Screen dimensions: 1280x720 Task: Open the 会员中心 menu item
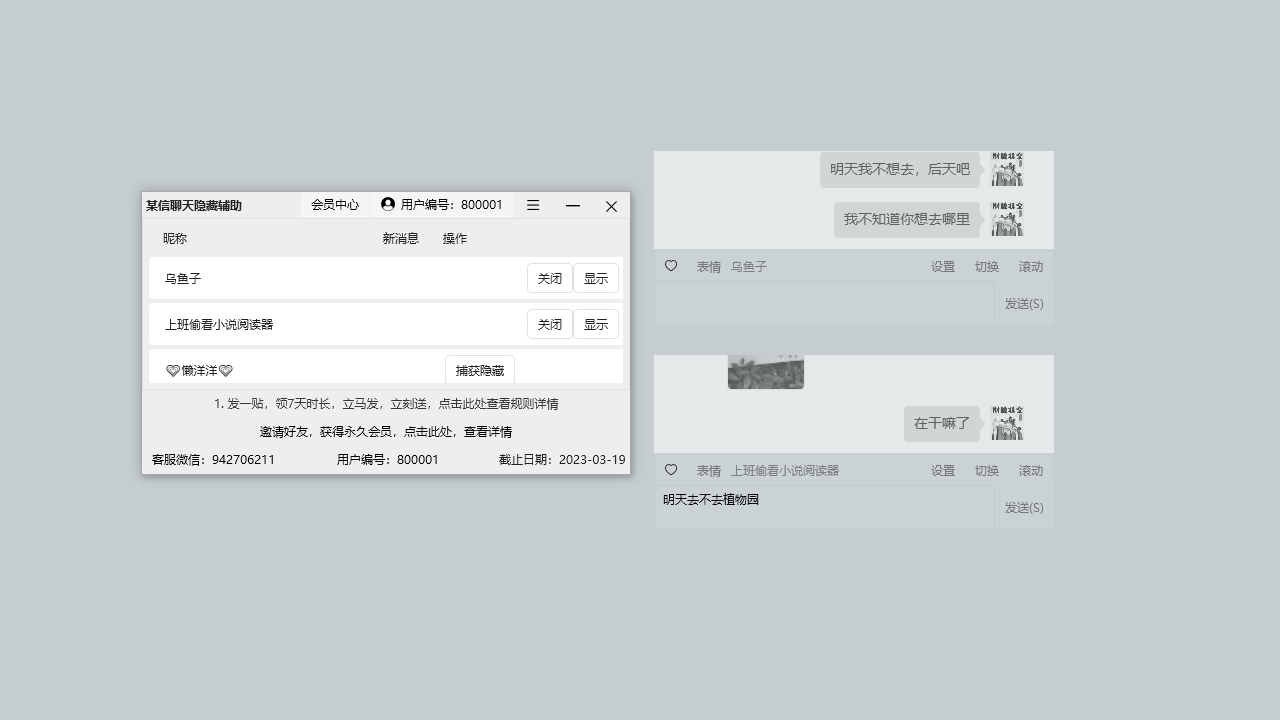[x=335, y=205]
